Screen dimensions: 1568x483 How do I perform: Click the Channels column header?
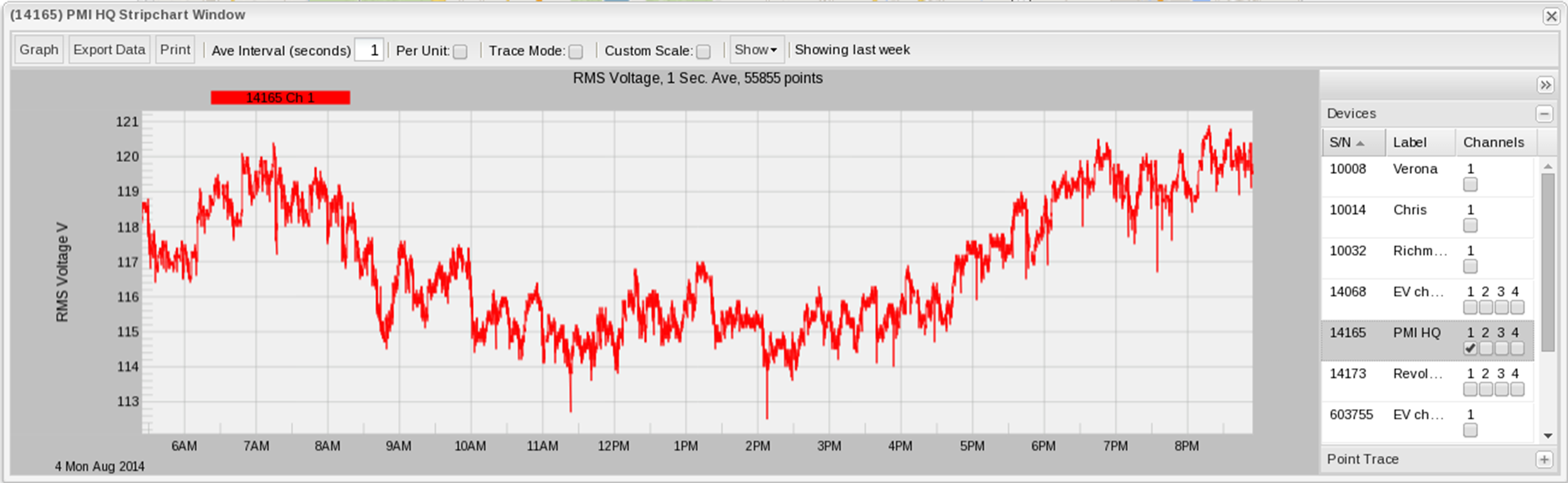click(x=1493, y=142)
